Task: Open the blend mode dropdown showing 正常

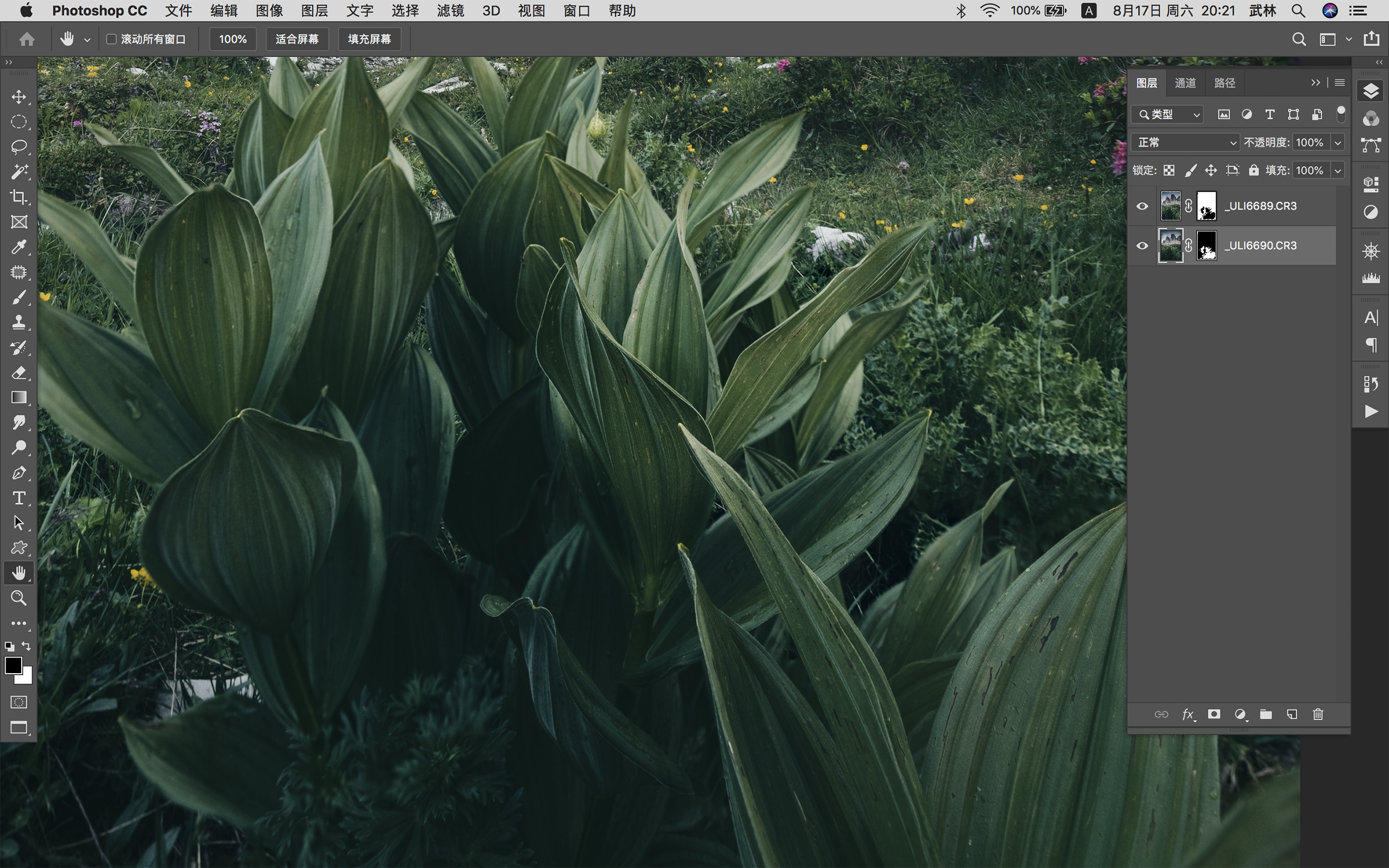Action: (x=1185, y=142)
